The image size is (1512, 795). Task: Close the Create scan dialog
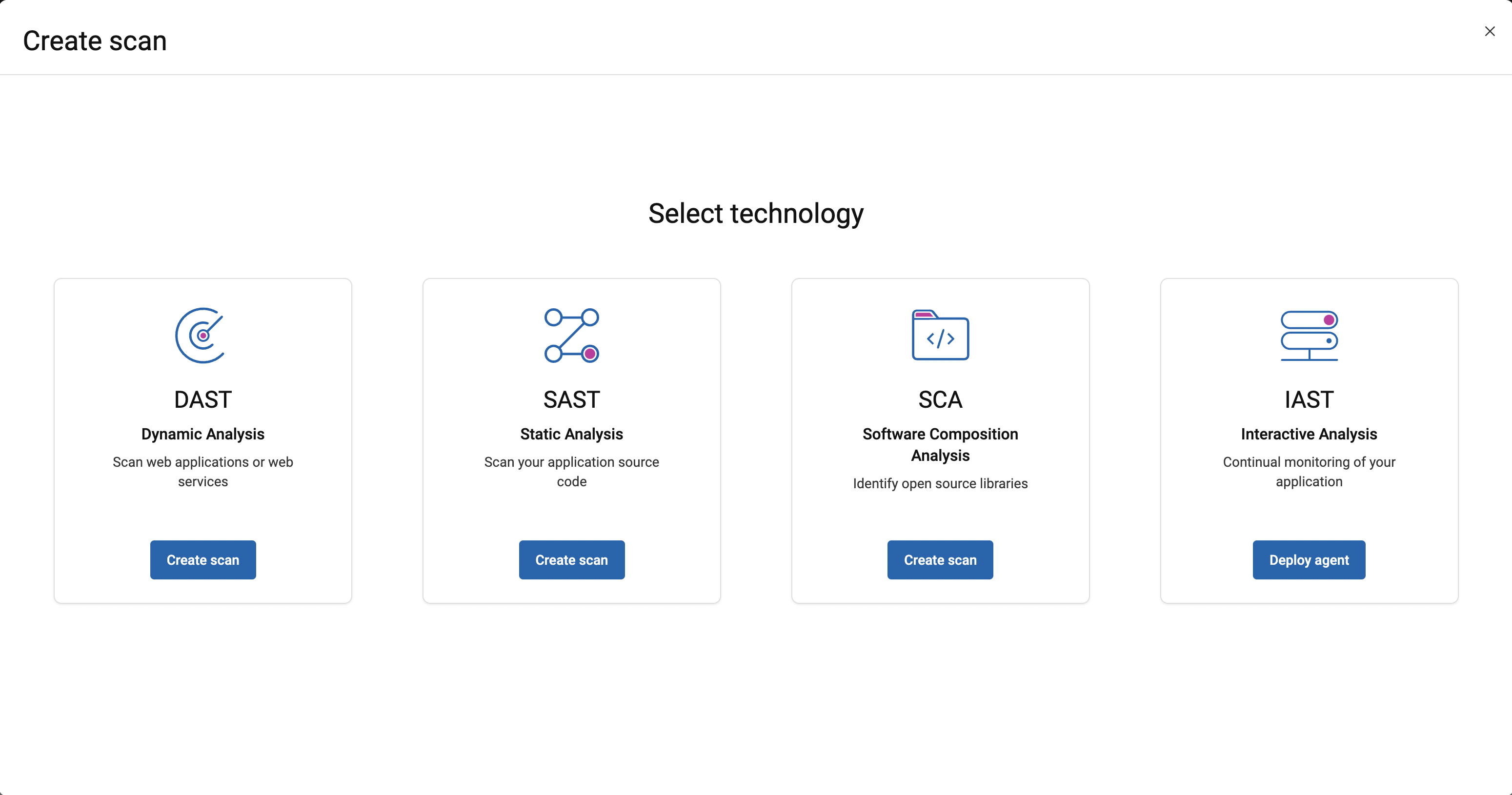tap(1489, 32)
